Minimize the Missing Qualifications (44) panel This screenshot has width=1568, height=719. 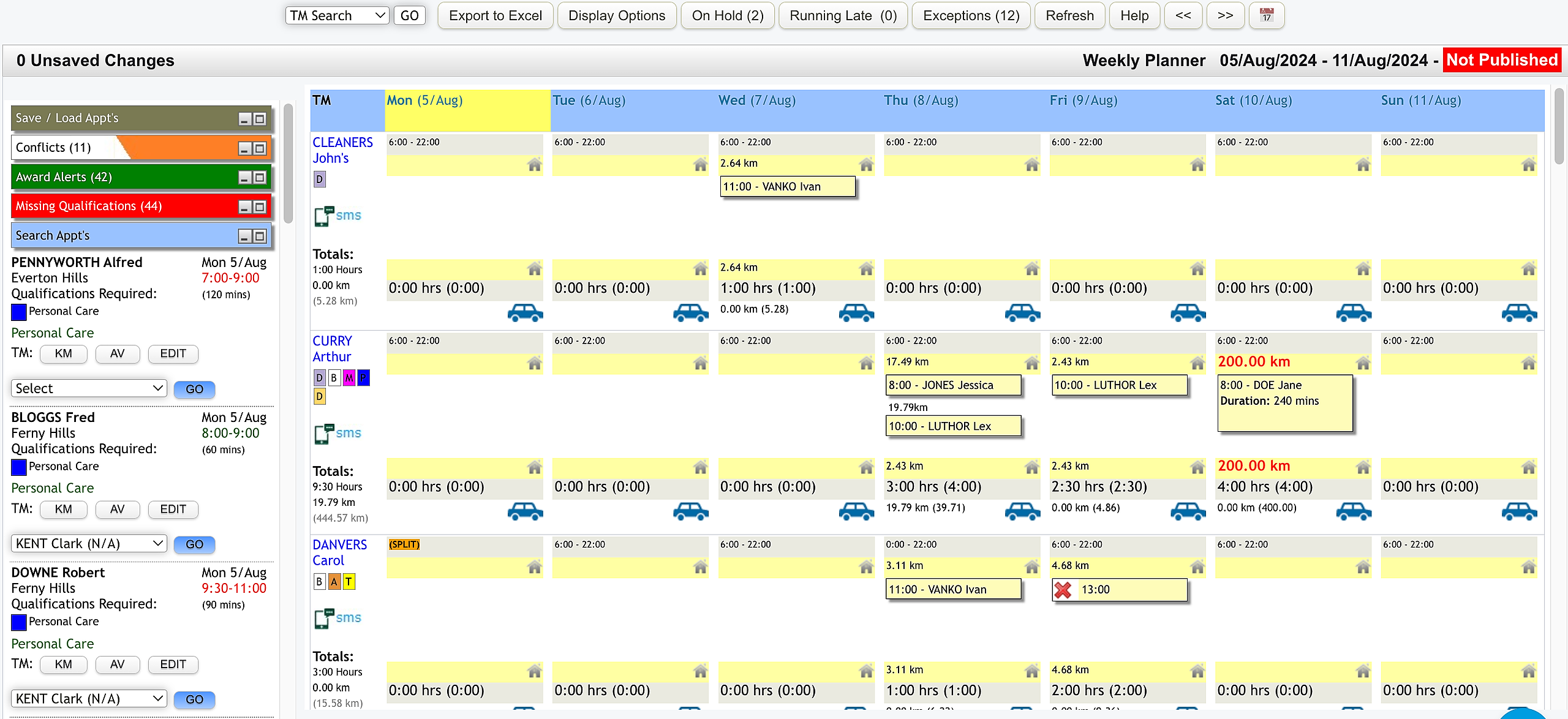click(x=244, y=207)
